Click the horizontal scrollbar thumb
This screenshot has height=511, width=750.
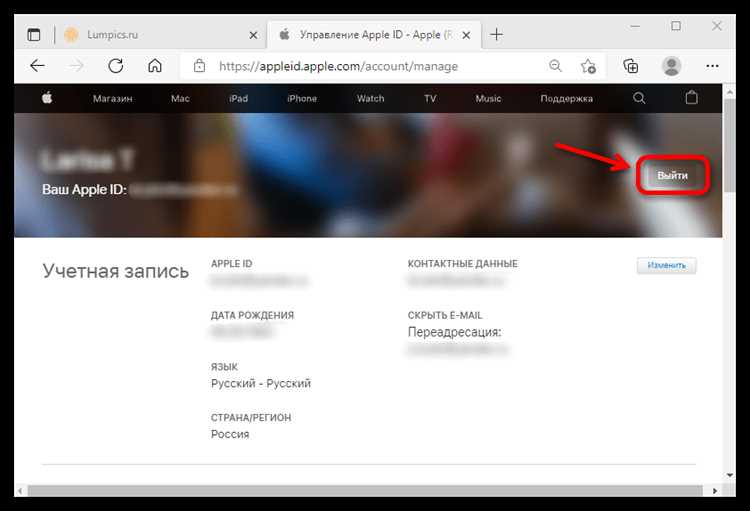click(x=365, y=490)
